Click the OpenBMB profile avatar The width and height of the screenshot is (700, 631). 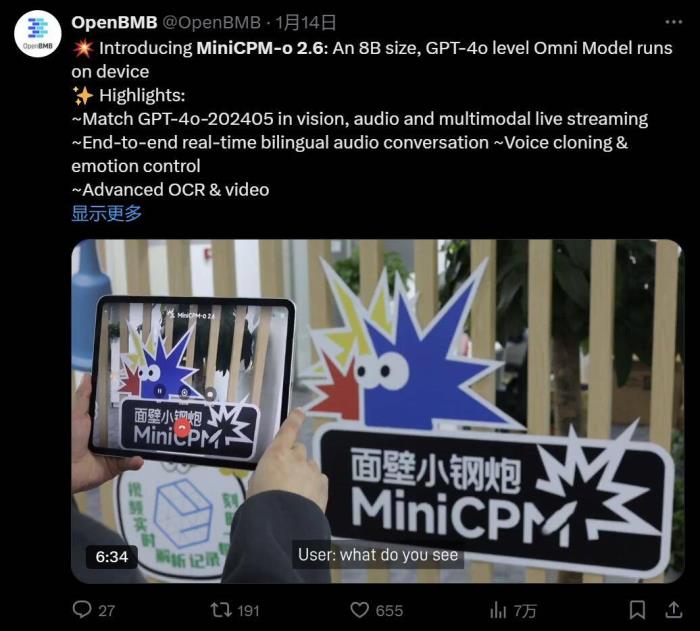coord(38,33)
